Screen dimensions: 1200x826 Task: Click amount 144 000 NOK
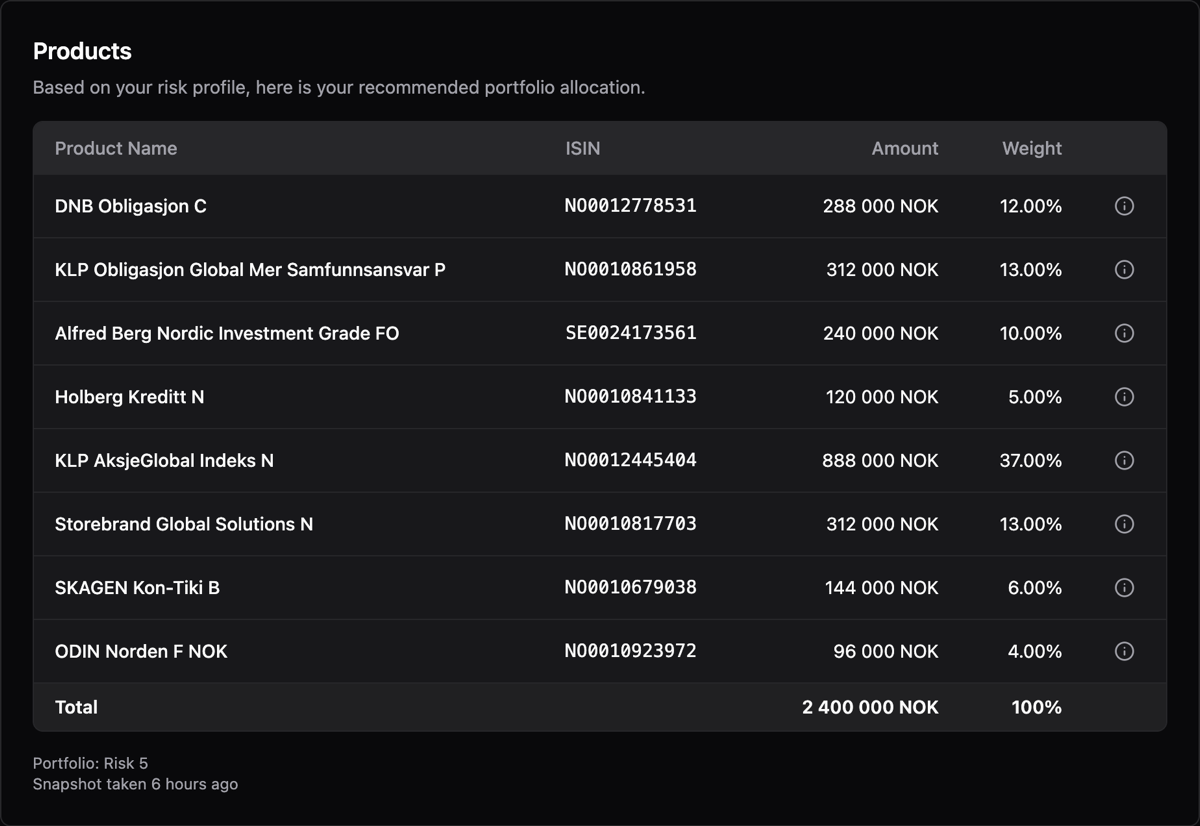(882, 588)
